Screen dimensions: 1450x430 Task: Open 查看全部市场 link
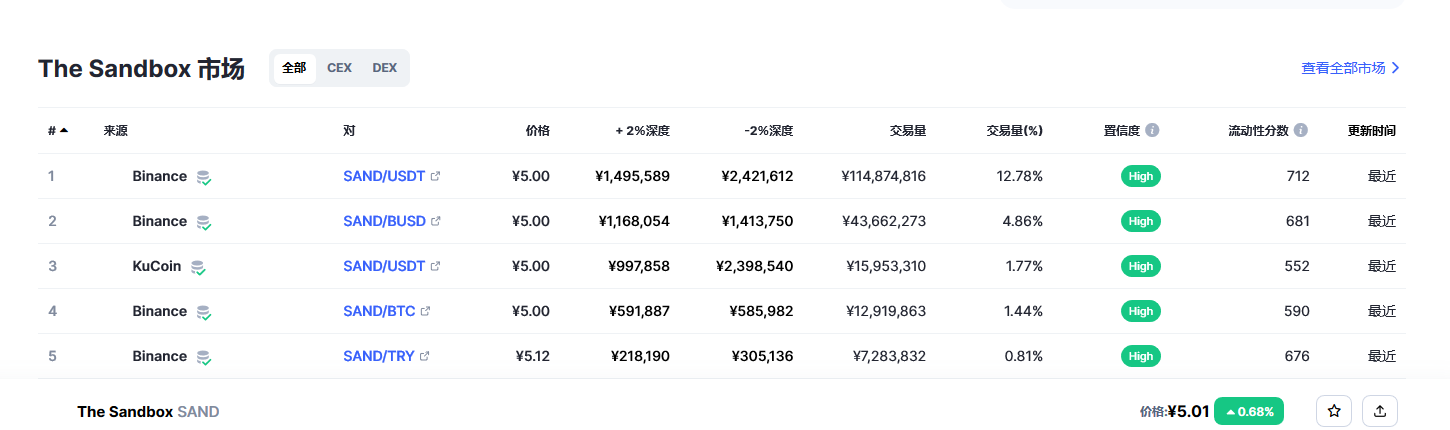(x=1350, y=68)
